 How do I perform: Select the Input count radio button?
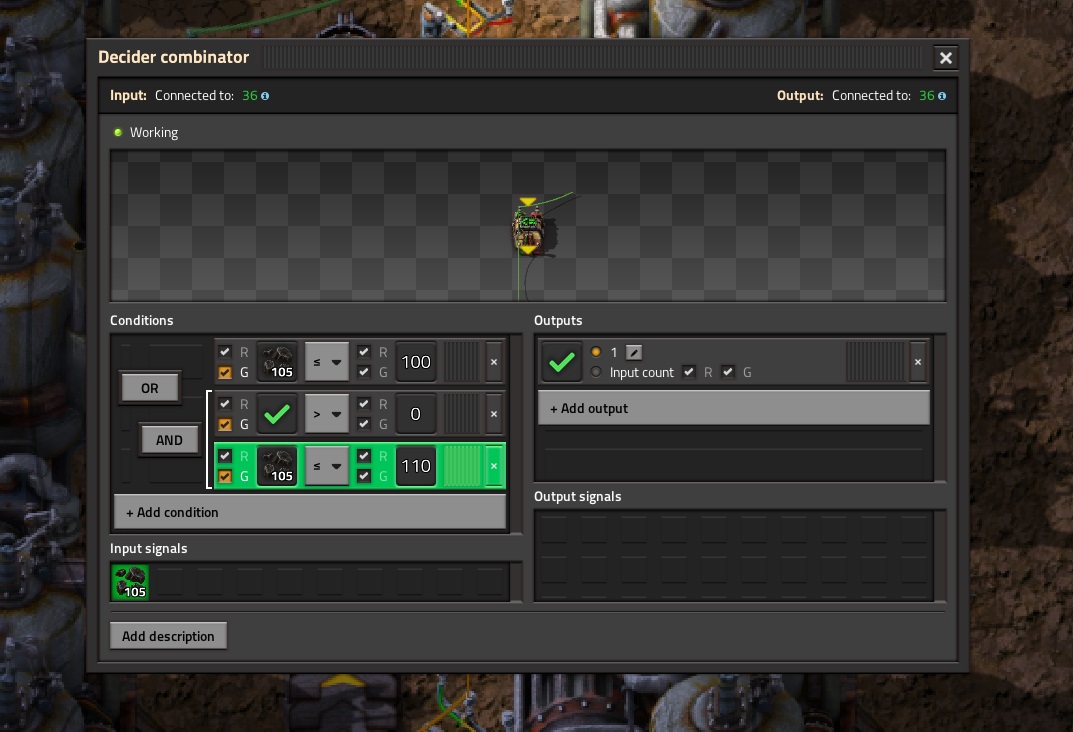tap(597, 372)
